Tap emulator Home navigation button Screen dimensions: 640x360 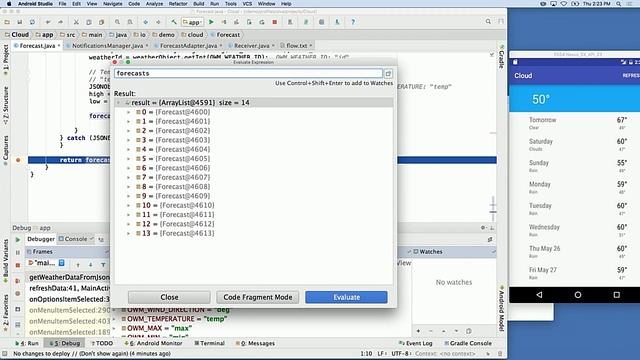pyautogui.click(x=578, y=295)
